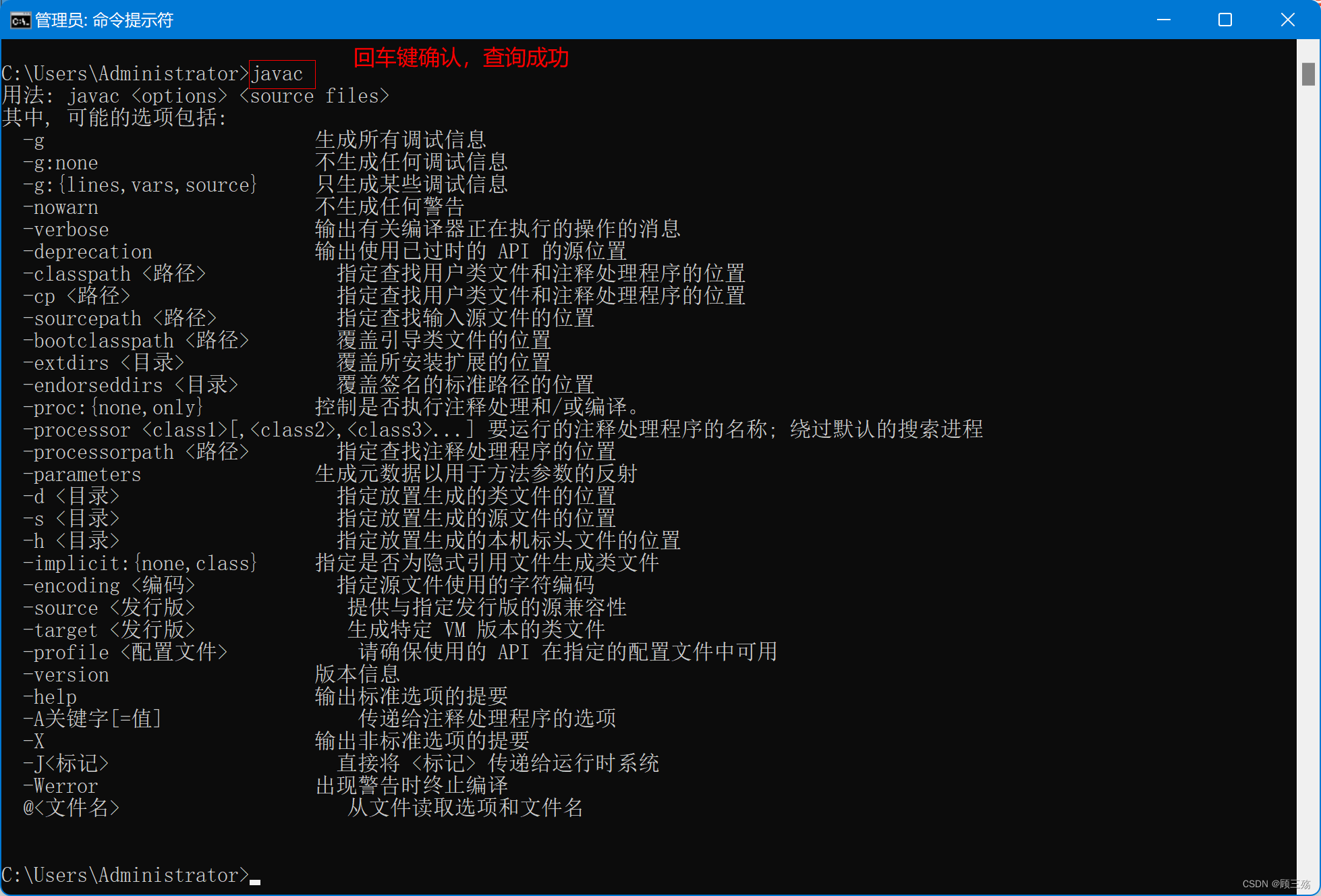This screenshot has width=1321, height=896.
Task: Click the '@<文件名>' option text
Action: pos(71,808)
